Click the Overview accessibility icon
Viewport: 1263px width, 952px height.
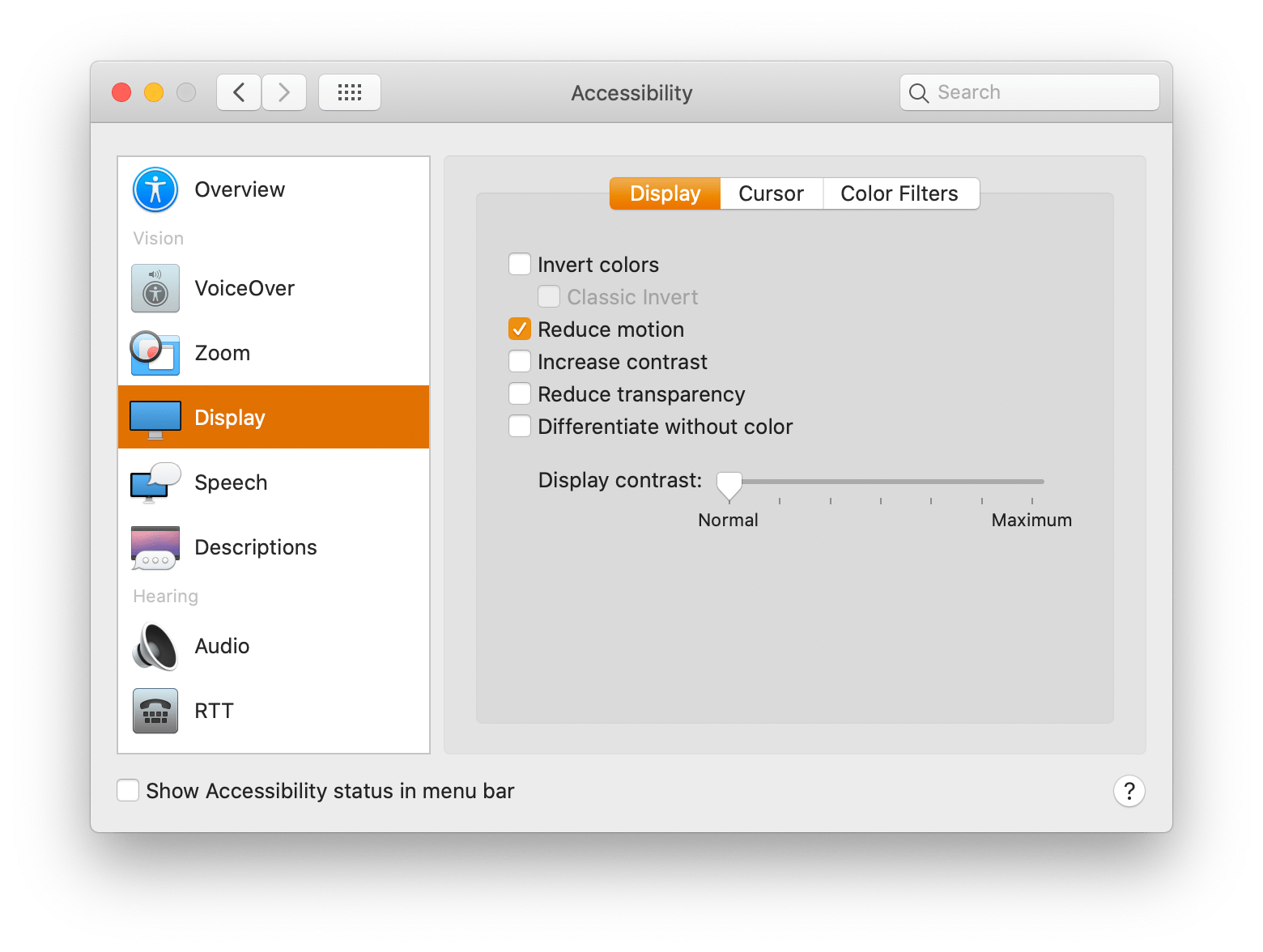click(x=154, y=189)
